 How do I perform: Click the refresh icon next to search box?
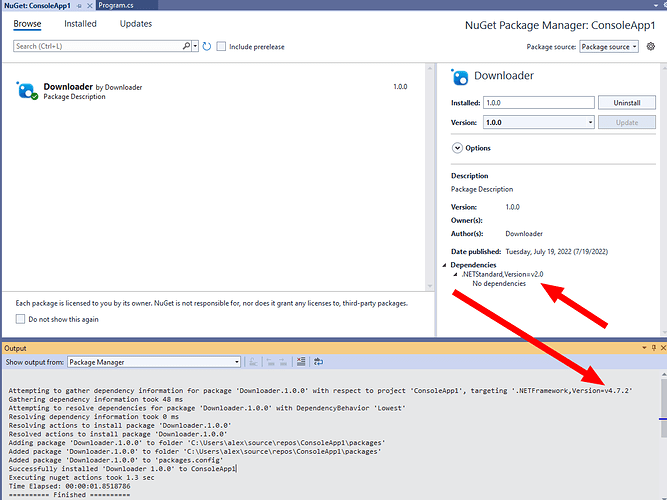coord(207,46)
